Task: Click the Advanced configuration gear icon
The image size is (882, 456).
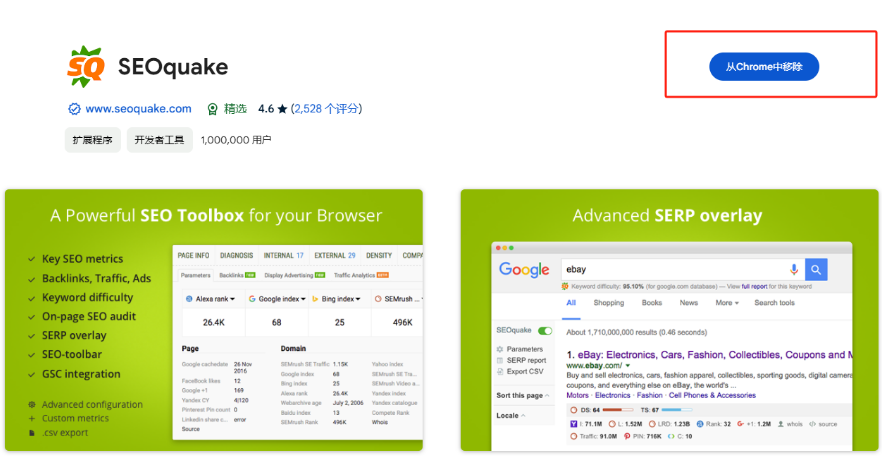Action: click(x=32, y=404)
